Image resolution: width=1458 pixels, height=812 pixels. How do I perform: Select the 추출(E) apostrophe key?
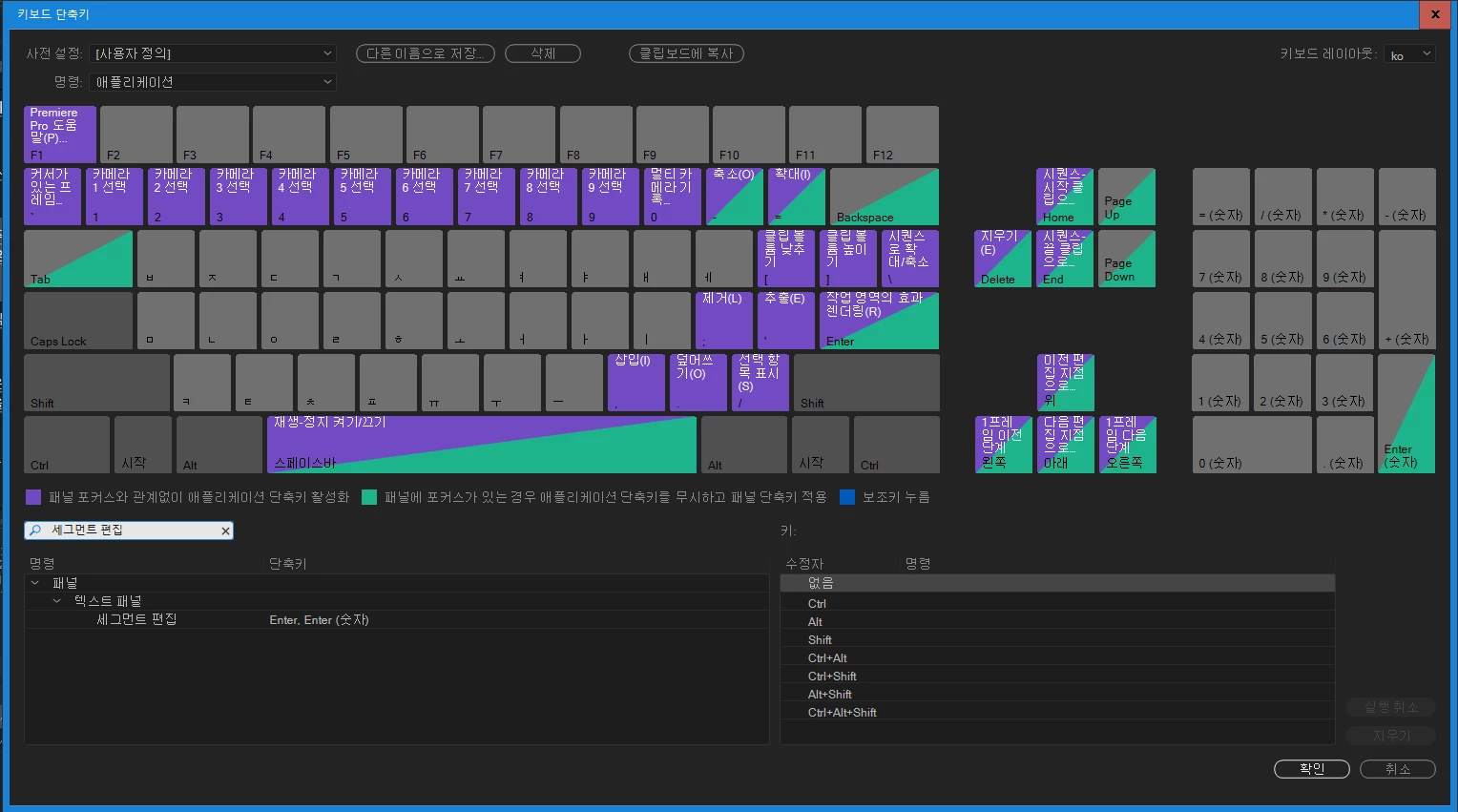[786, 321]
